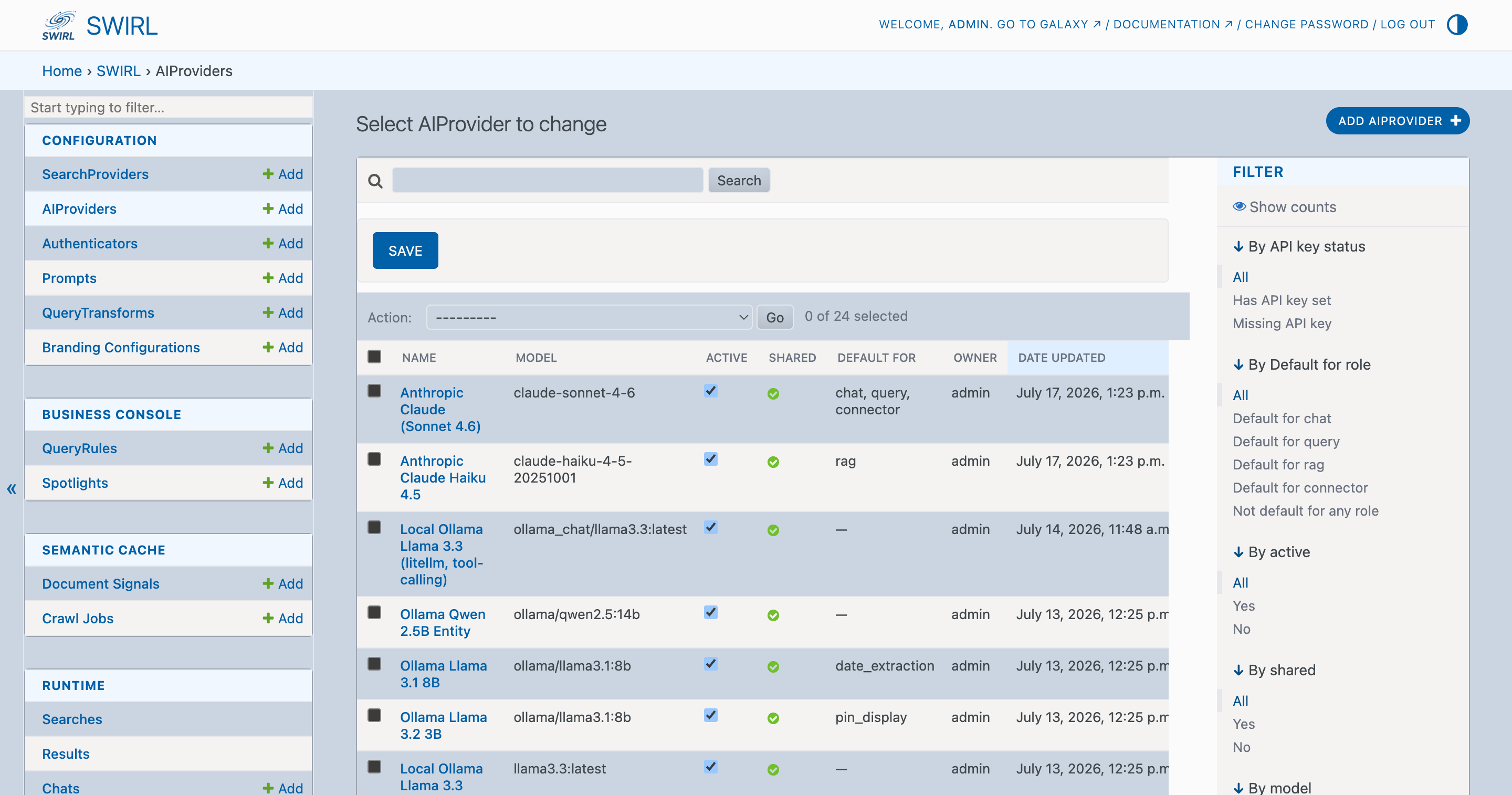The image size is (1512, 795).
Task: Select the row checkbox for Anthropic Claude (Sonnet 4.6)
Action: point(374,391)
